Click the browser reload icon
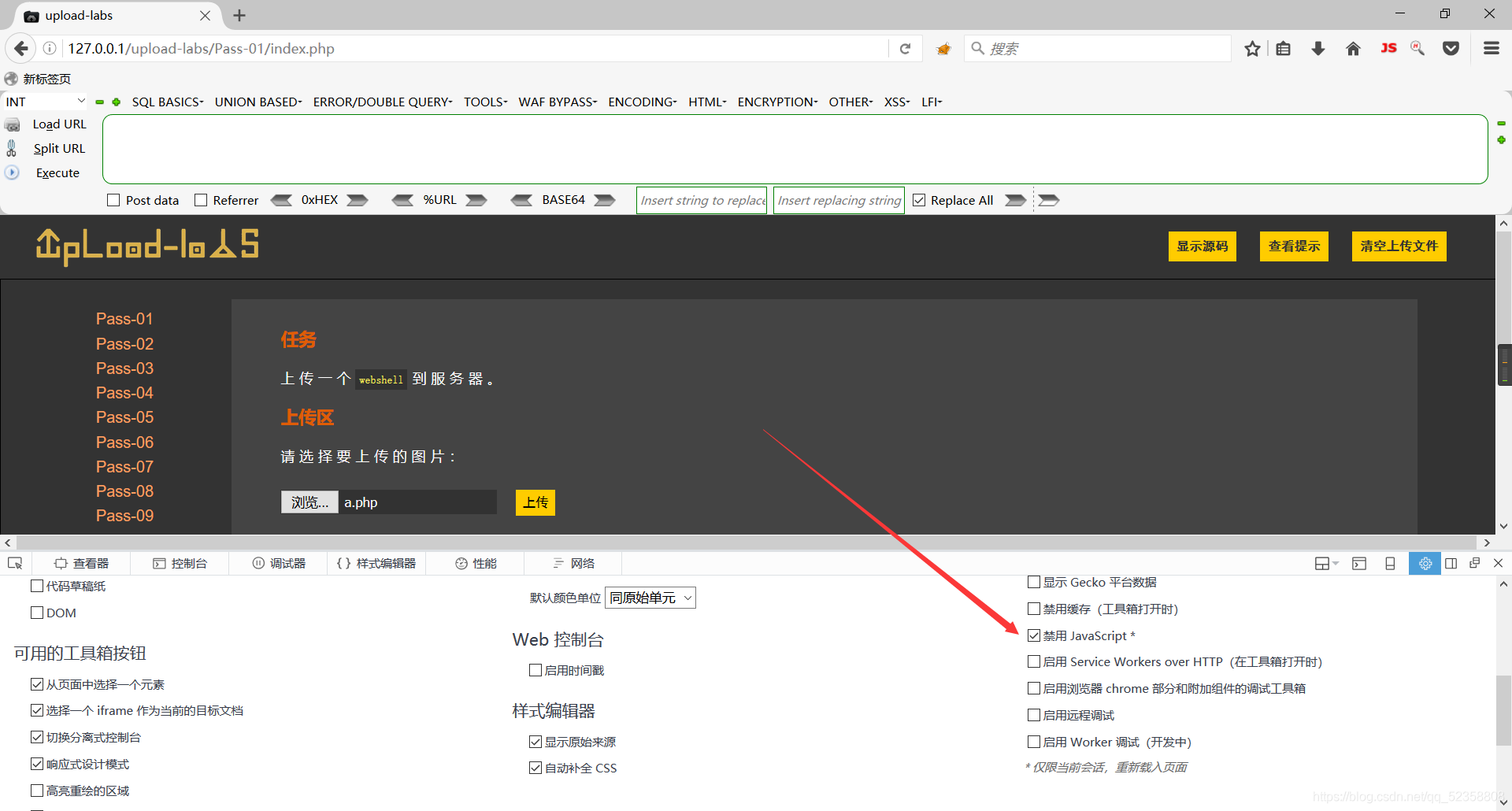Viewport: 1512px width, 811px height. (x=905, y=49)
